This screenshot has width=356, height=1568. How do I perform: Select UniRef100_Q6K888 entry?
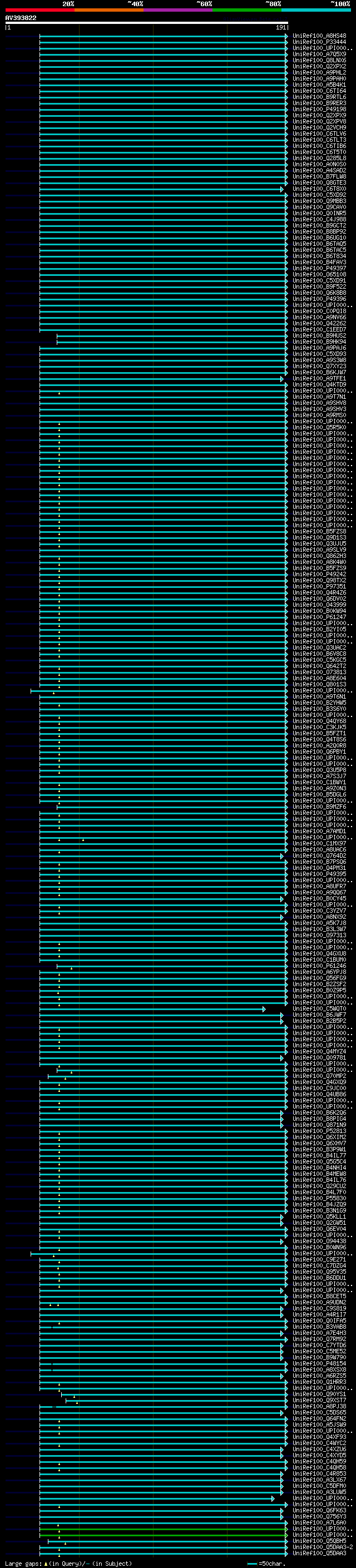point(319,293)
